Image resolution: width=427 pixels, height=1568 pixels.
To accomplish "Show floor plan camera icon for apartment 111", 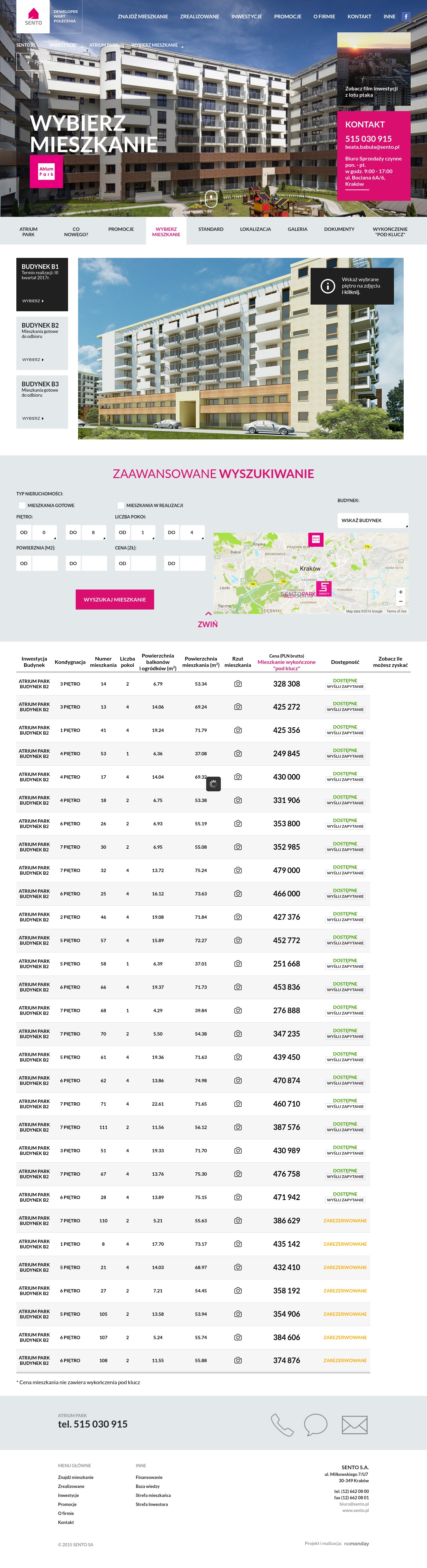I will [x=238, y=1127].
